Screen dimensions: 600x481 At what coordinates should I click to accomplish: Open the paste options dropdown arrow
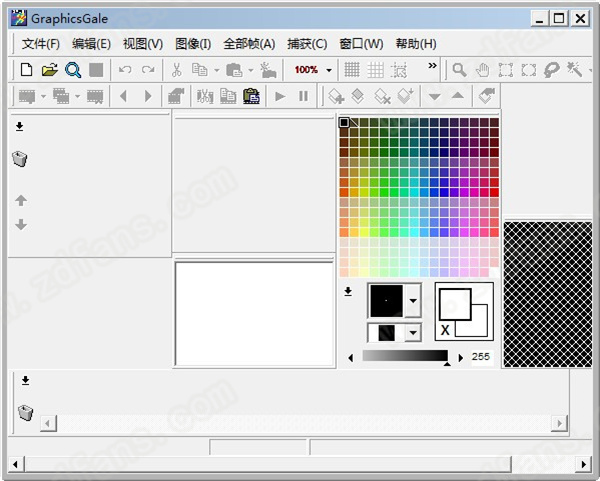click(251, 70)
